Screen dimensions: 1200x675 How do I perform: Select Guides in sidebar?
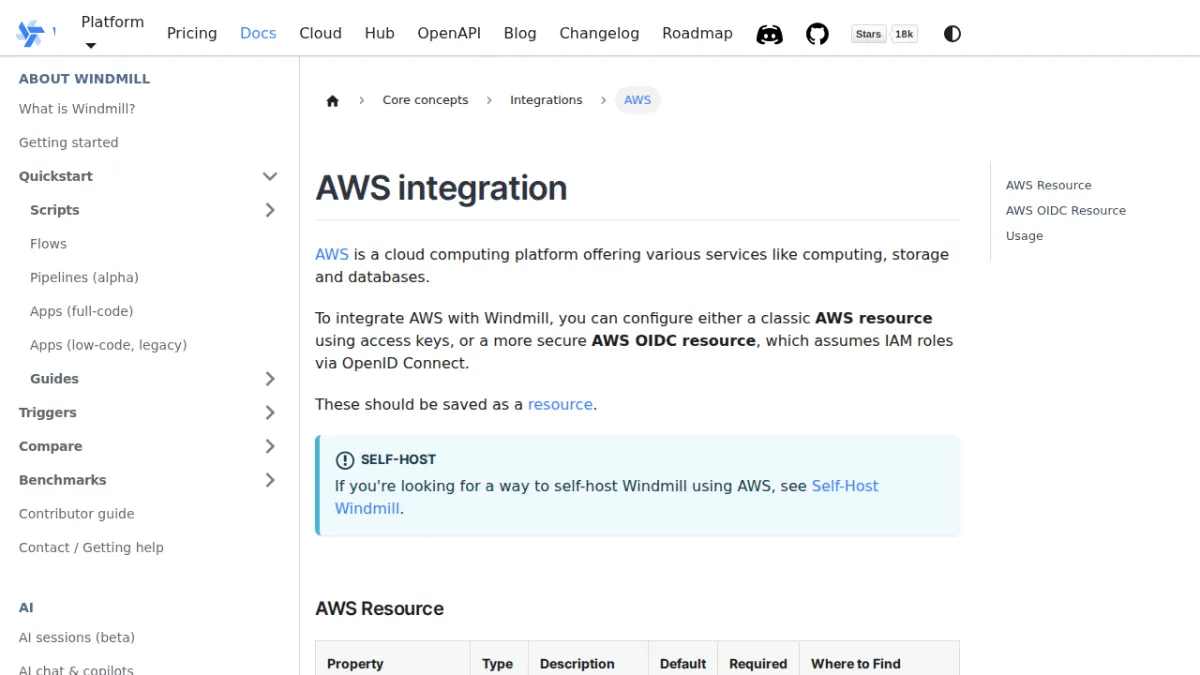pyautogui.click(x=54, y=379)
